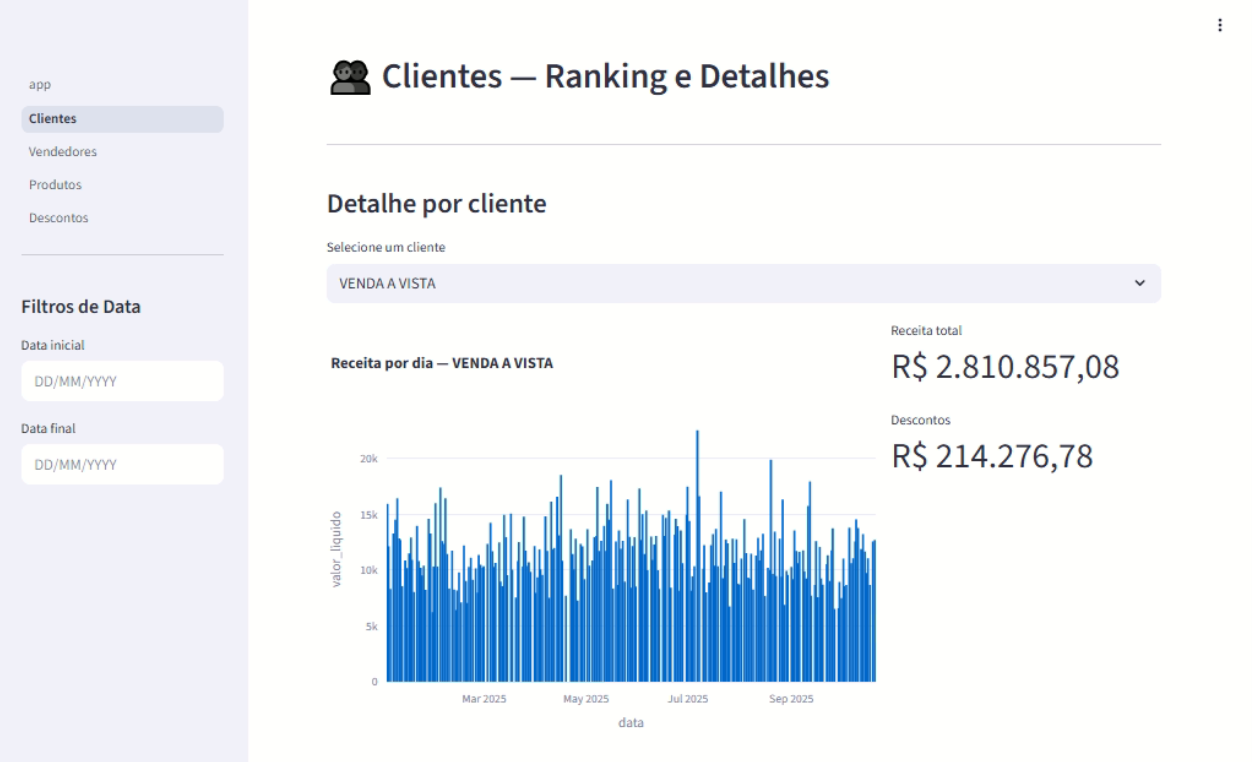Screen dimensions: 1252x762
Task: Click the Receita por dia chart title
Action: 443,364
